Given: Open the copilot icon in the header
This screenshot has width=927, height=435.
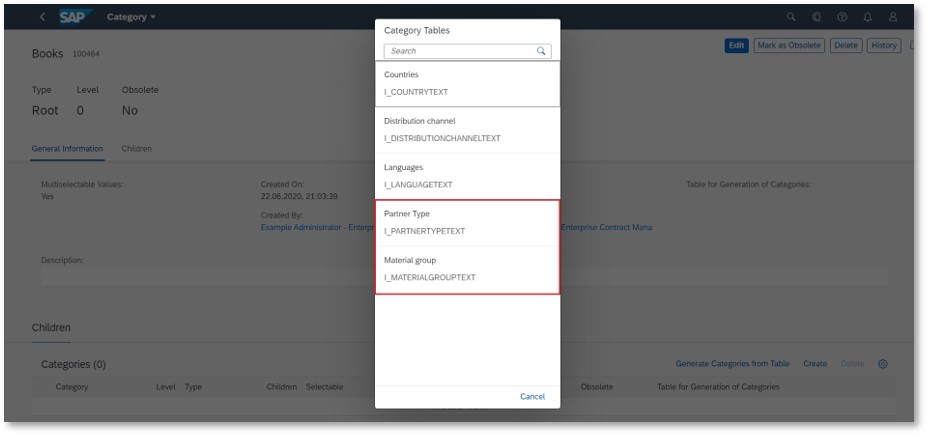Looking at the screenshot, I should click(x=816, y=17).
